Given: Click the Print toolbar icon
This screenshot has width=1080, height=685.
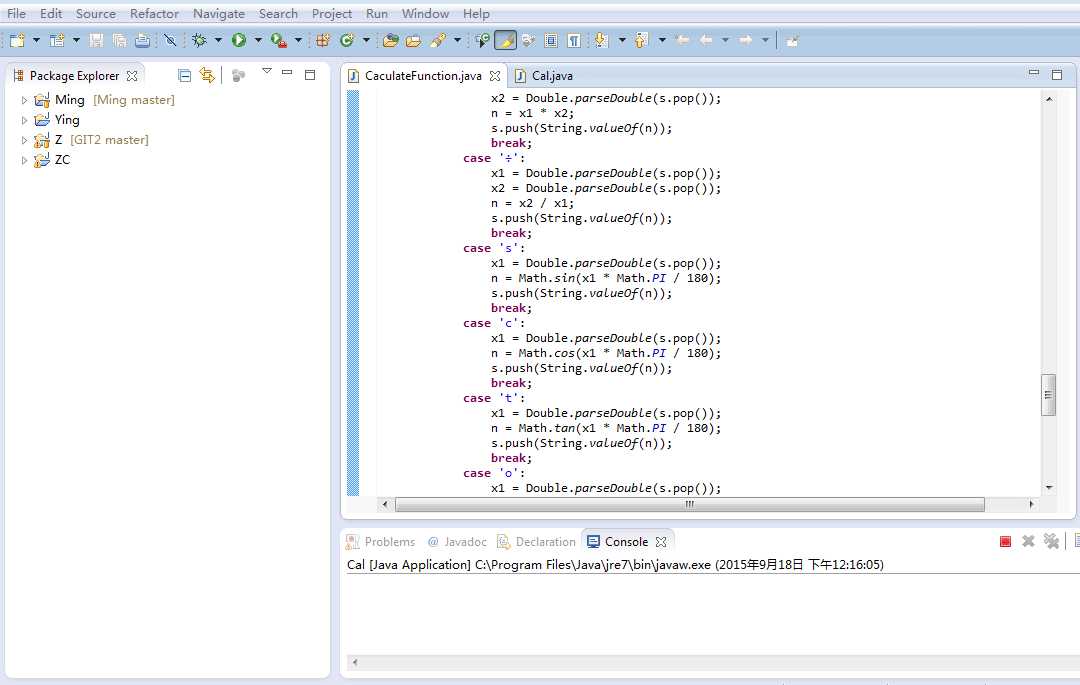Looking at the screenshot, I should pos(143,41).
